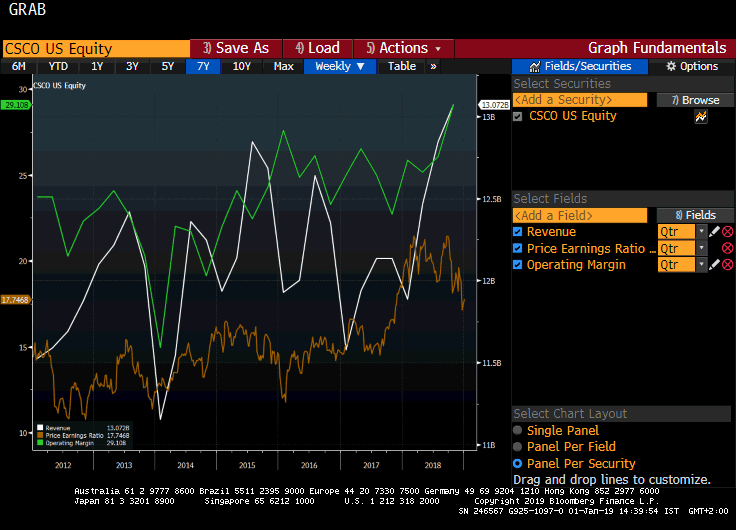Open the Weekly periodicity dropdown
Screen dimensions: 736x530
point(340,66)
